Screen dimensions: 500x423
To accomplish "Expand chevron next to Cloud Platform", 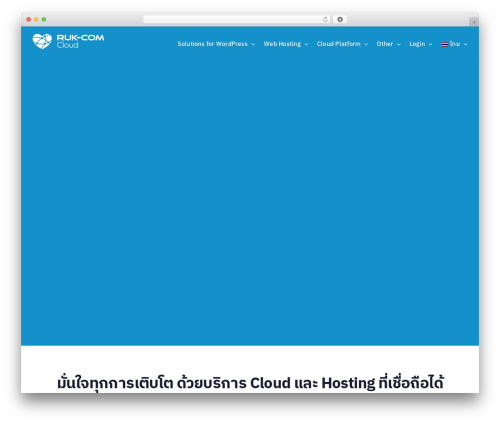I will click(366, 44).
